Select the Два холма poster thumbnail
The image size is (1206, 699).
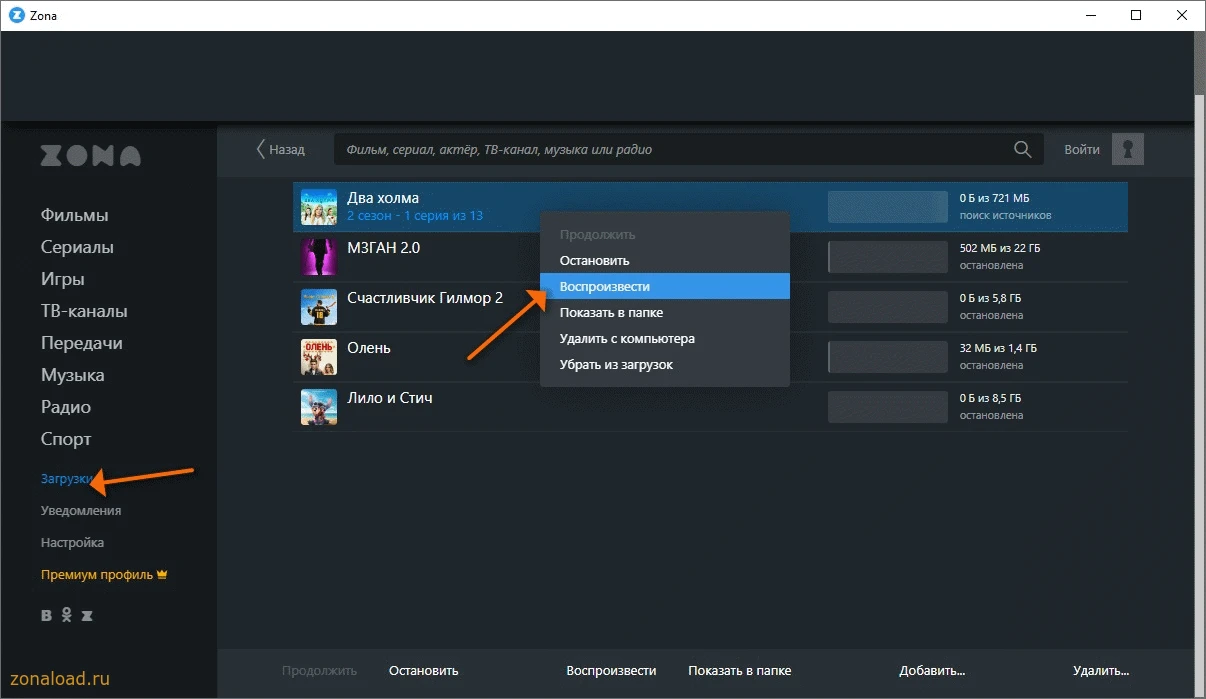coord(319,207)
